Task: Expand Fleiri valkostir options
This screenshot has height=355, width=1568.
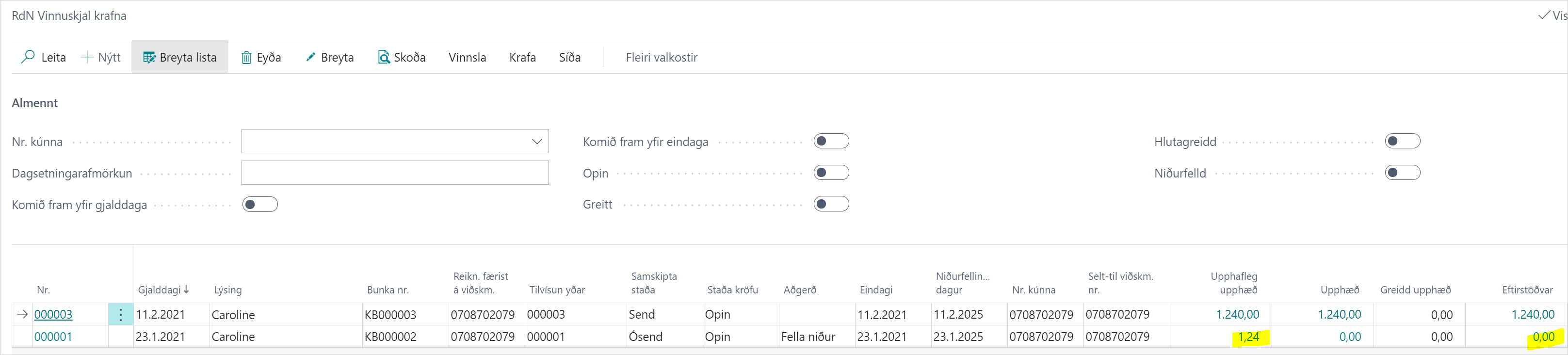Action: 661,57
